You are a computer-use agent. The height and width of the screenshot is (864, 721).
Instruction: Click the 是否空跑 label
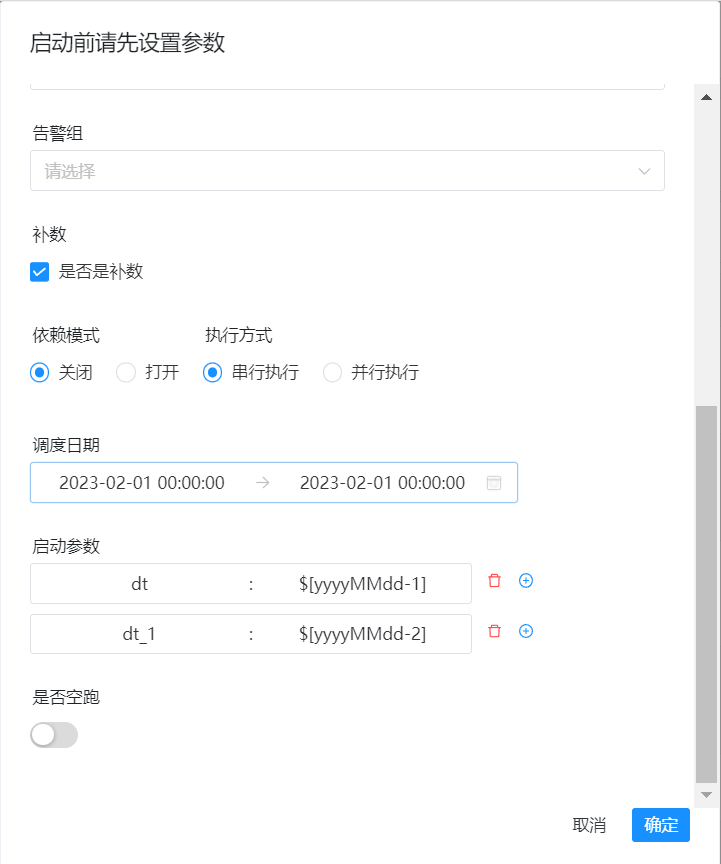[x=66, y=696]
